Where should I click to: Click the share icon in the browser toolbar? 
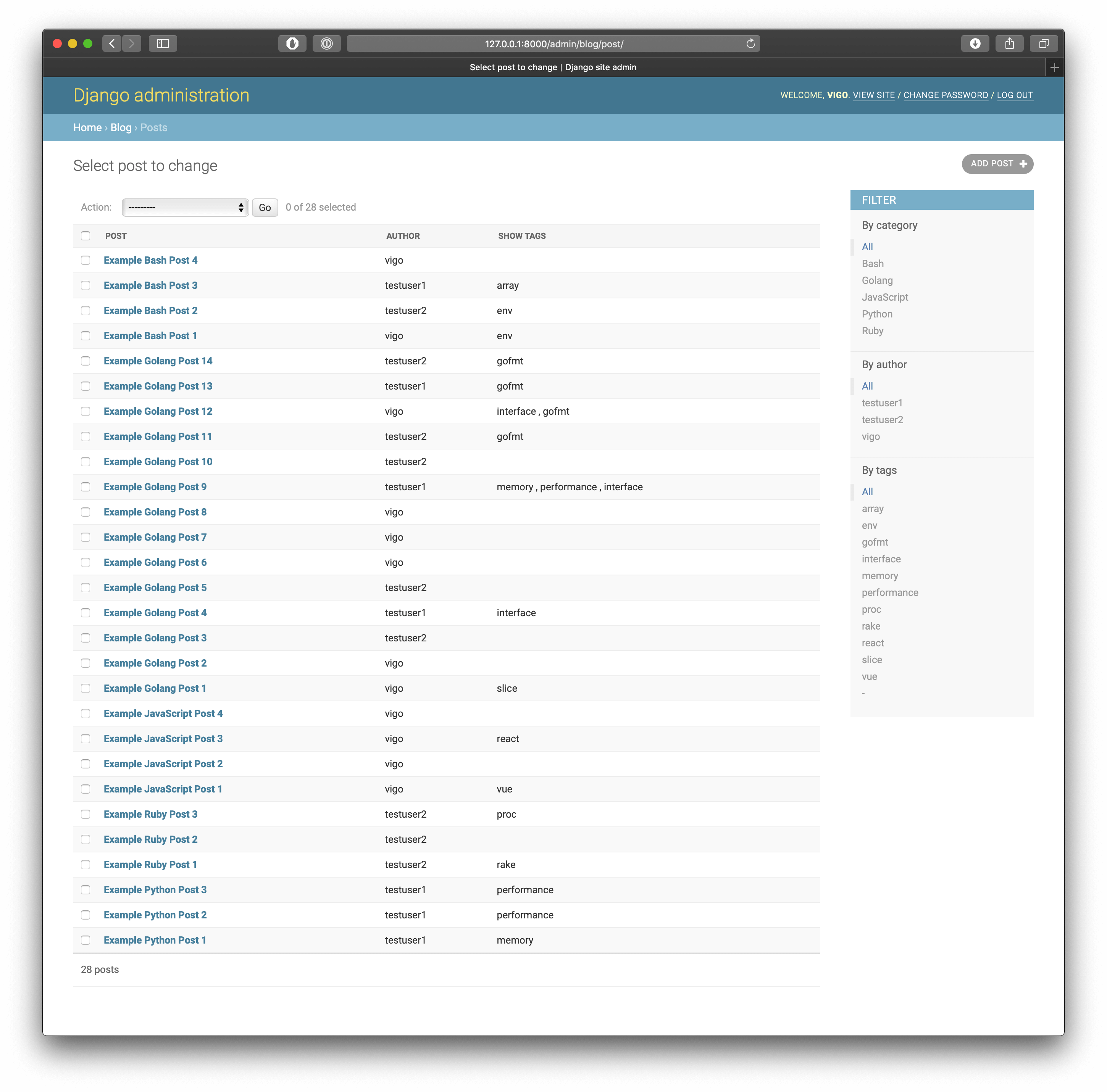tap(1010, 43)
